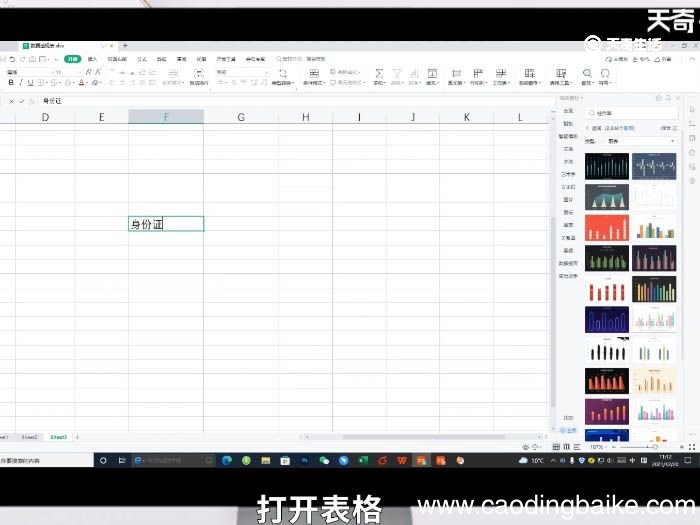
Task: Open the zoom percentage 107% dropdown
Action: (597, 447)
